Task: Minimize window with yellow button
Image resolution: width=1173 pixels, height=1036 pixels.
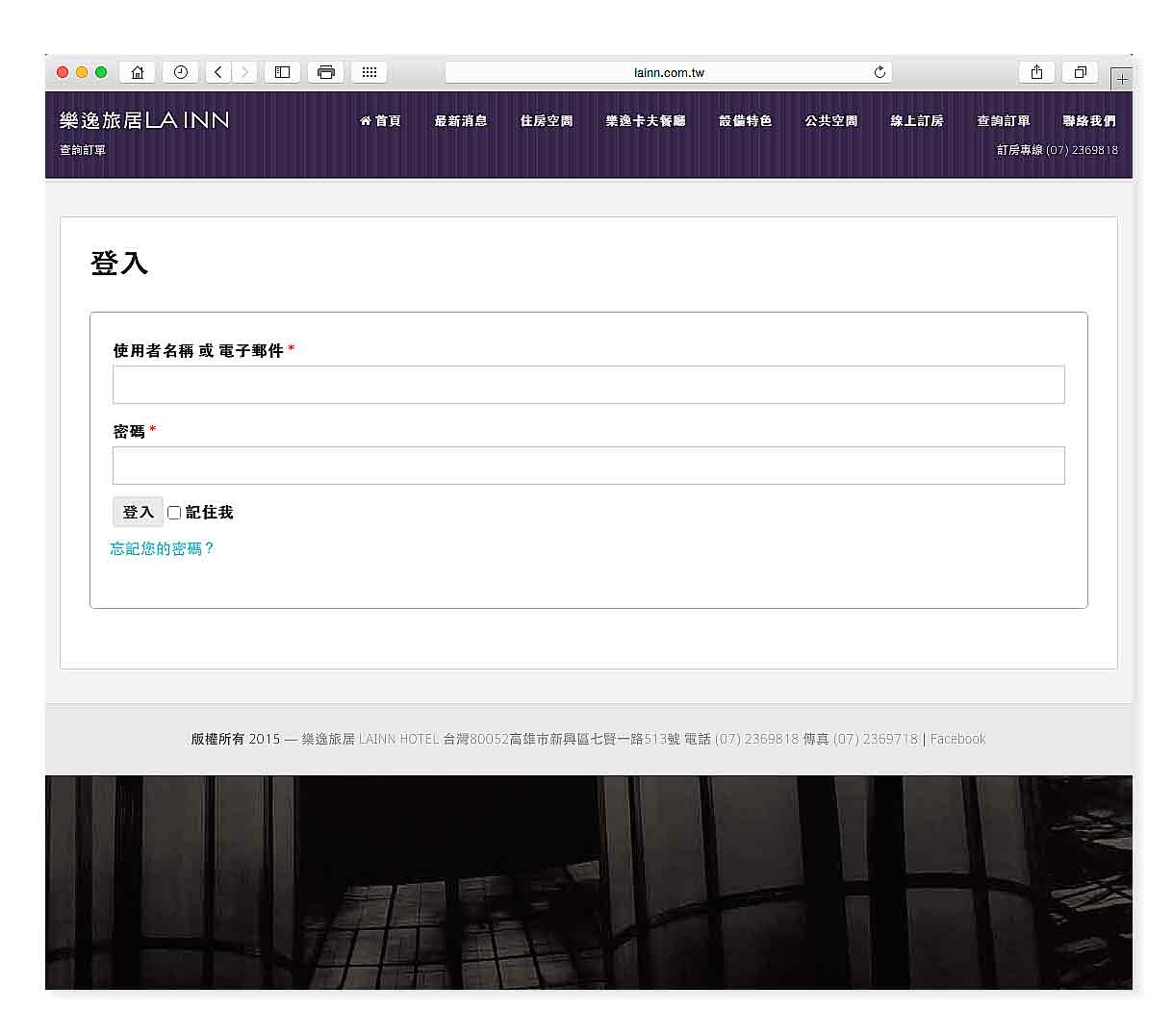Action: coord(82,72)
